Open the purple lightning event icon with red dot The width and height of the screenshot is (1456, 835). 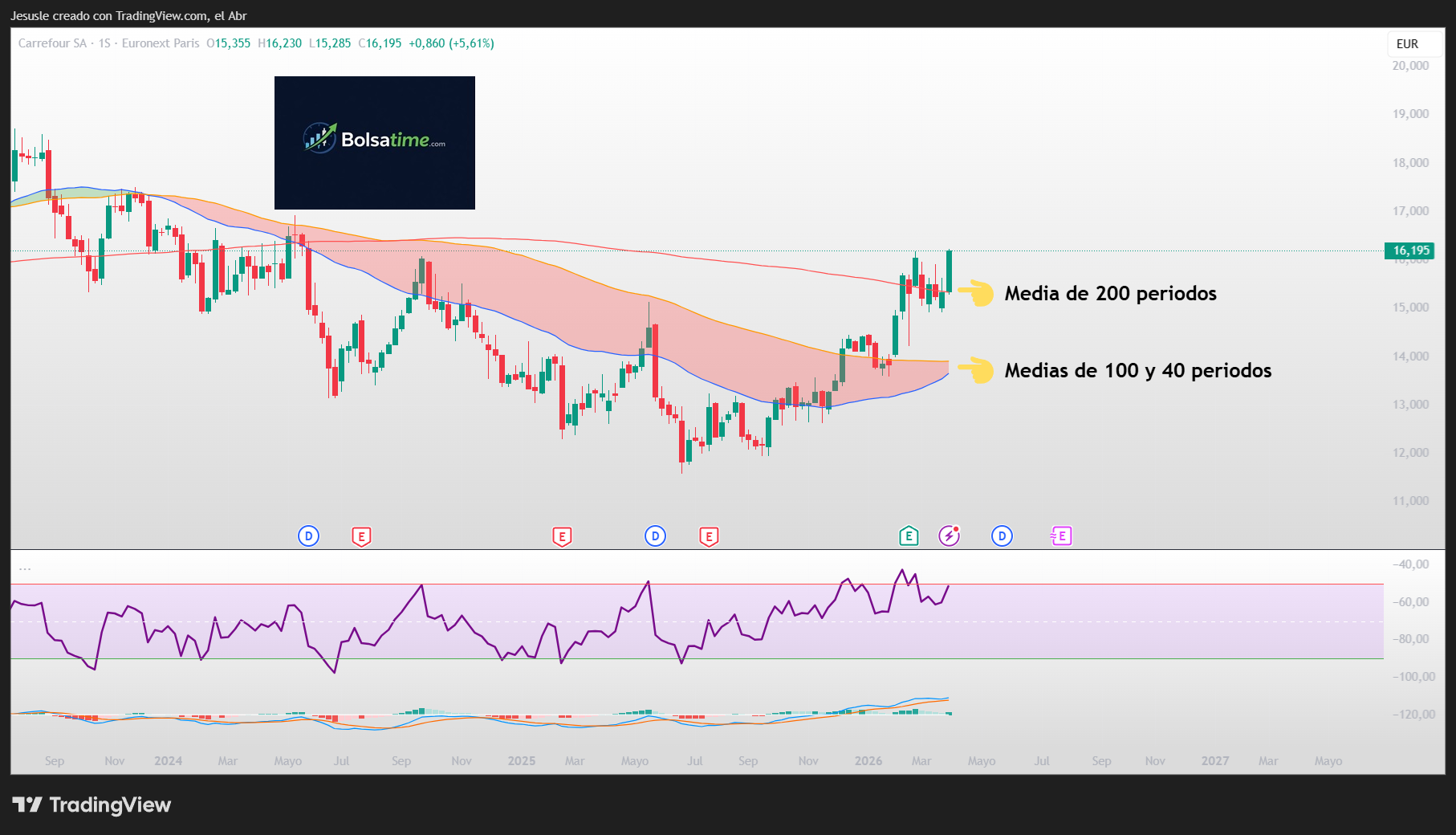tap(950, 536)
